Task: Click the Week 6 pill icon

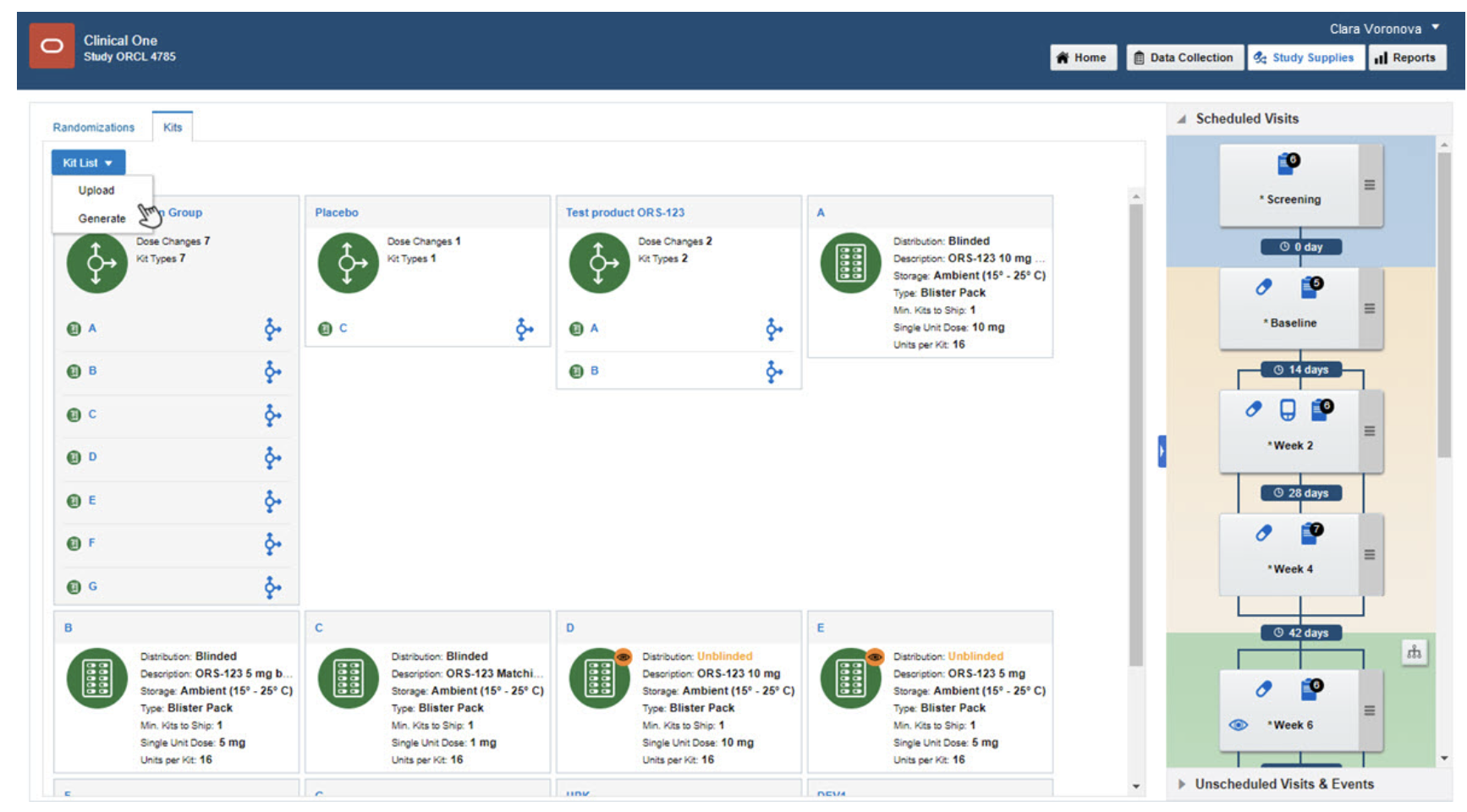Action: 1263,689
